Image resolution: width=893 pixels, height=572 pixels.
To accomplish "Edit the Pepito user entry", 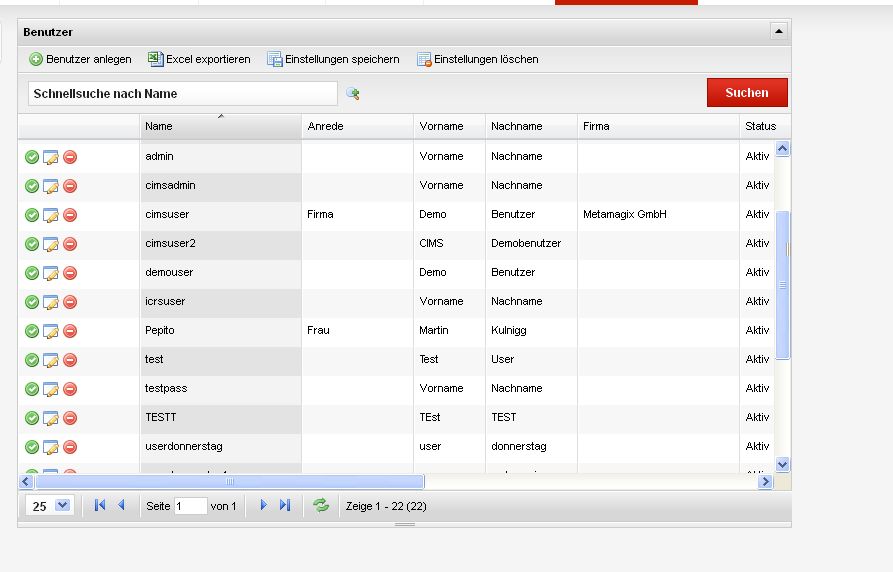I will pyautogui.click(x=51, y=331).
